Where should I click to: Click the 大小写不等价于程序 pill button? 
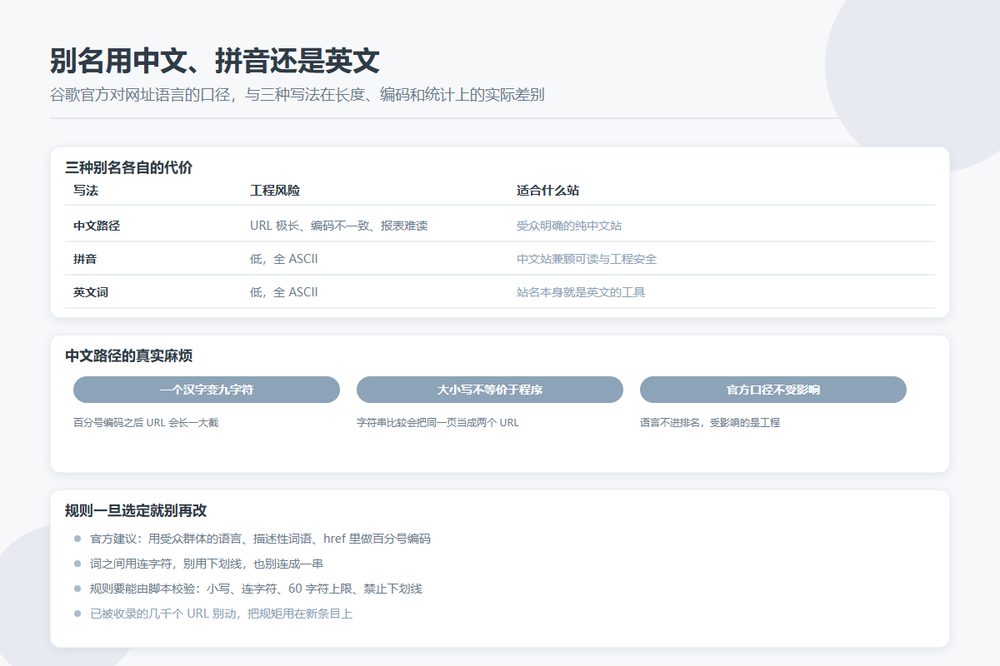(x=489, y=389)
